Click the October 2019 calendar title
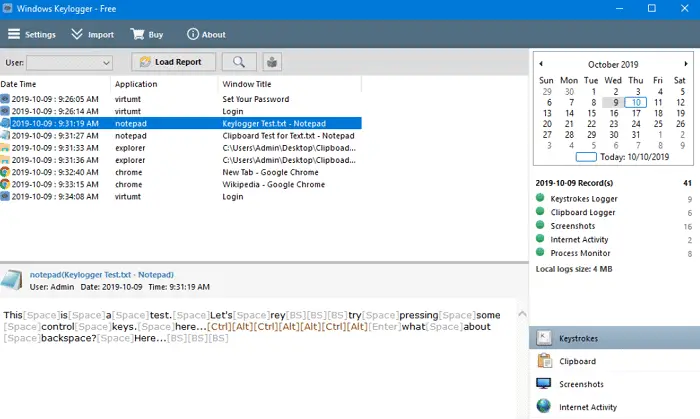The width and height of the screenshot is (700, 419). [613, 64]
